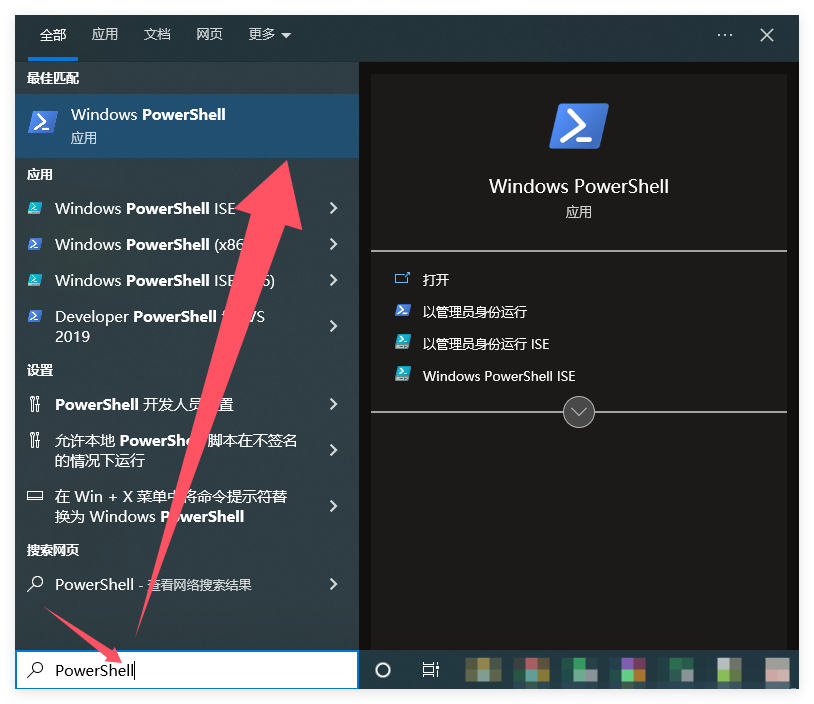Image resolution: width=814 pixels, height=704 pixels.
Task: Click the Windows PowerShell best match icon
Action: [42, 123]
